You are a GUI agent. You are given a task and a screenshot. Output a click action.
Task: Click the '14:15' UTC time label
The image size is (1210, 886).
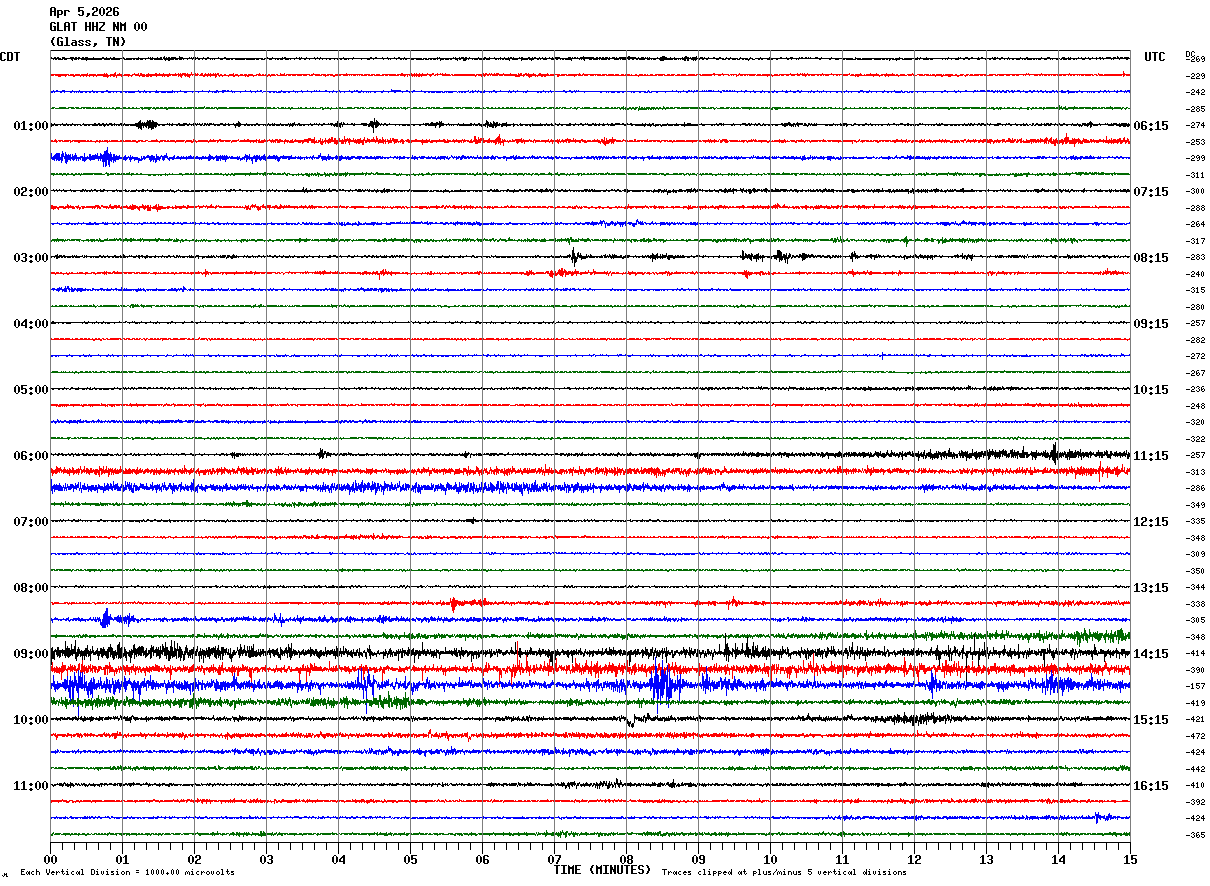click(1152, 654)
